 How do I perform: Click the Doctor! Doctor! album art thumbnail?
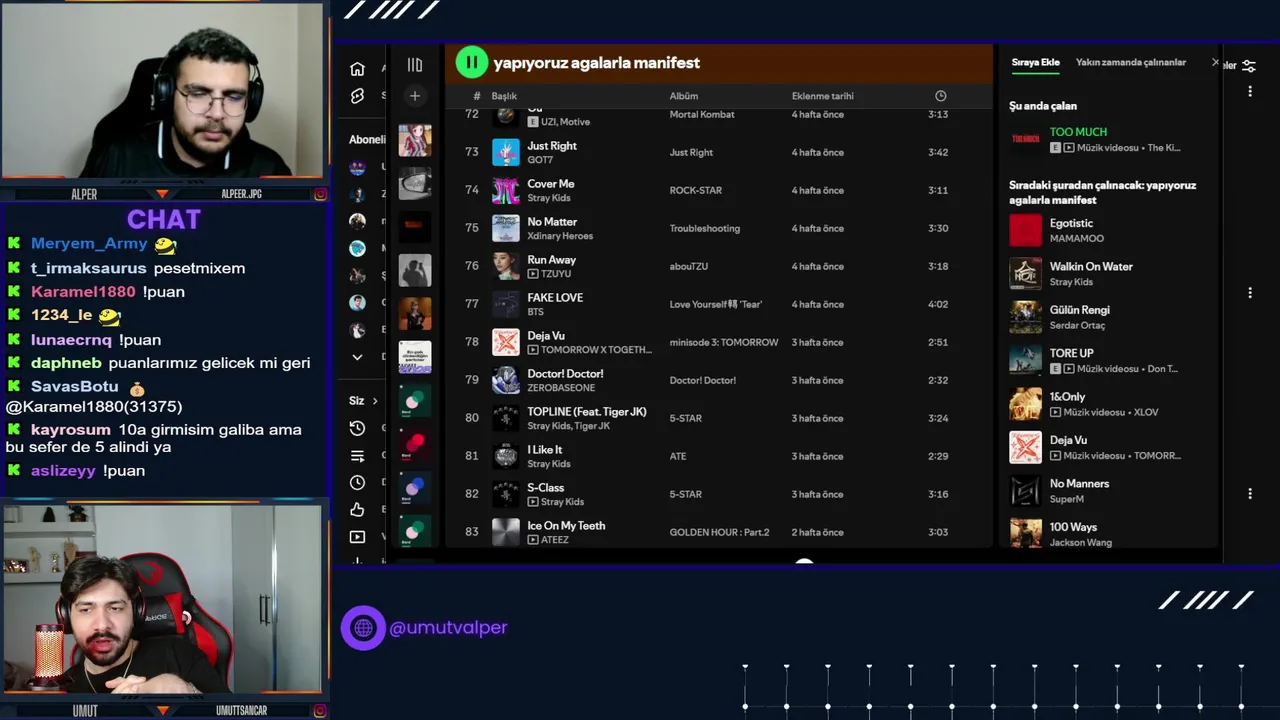(x=506, y=380)
